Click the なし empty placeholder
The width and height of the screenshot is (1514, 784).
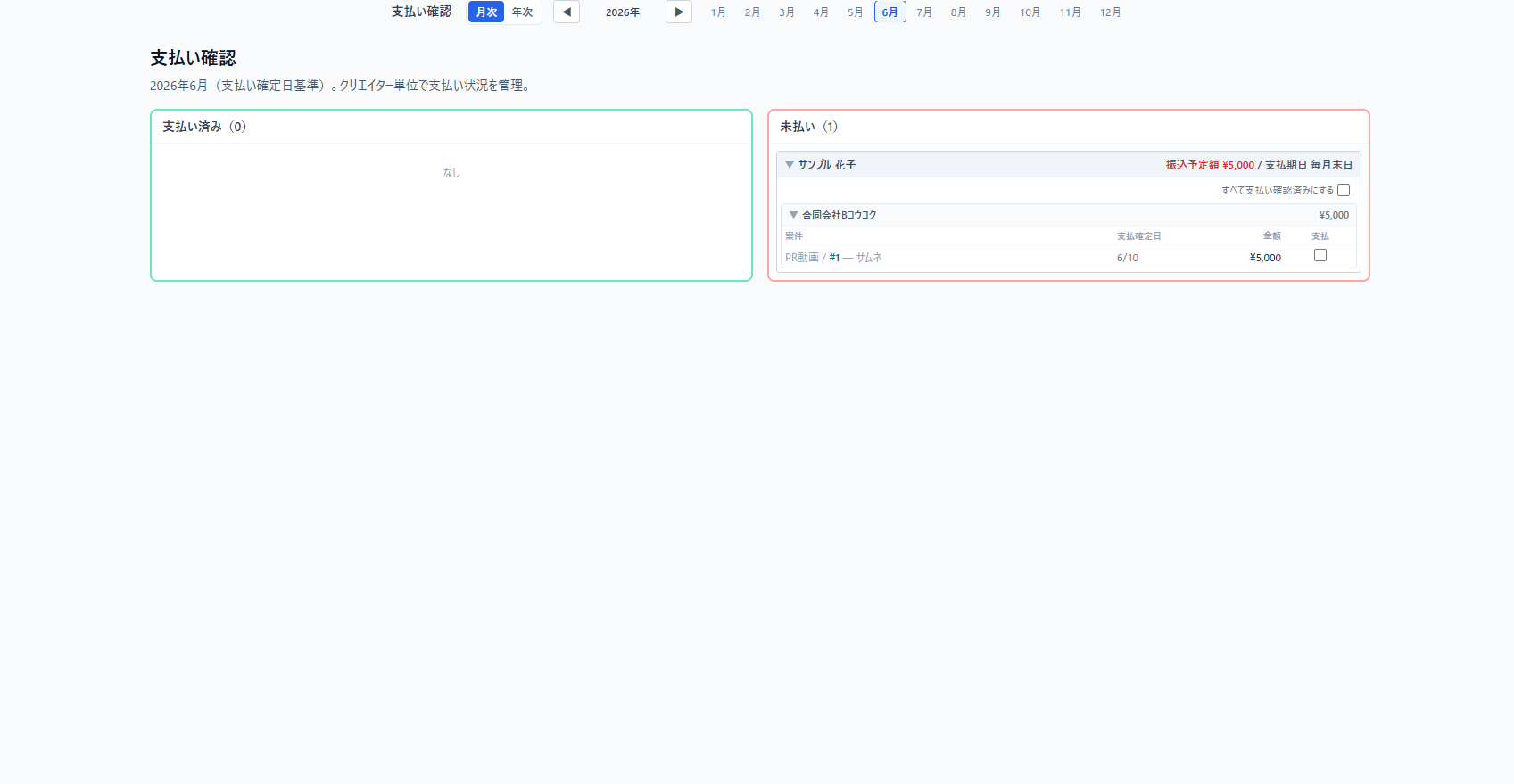click(451, 173)
